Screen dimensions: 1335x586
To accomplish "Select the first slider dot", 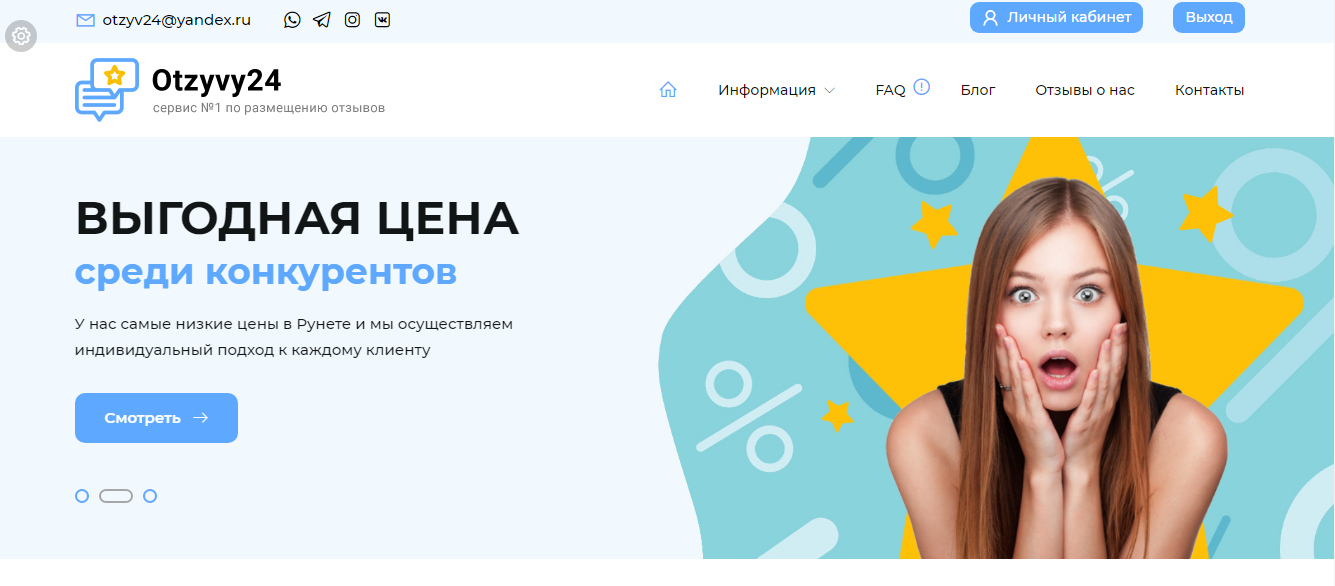I will [82, 496].
